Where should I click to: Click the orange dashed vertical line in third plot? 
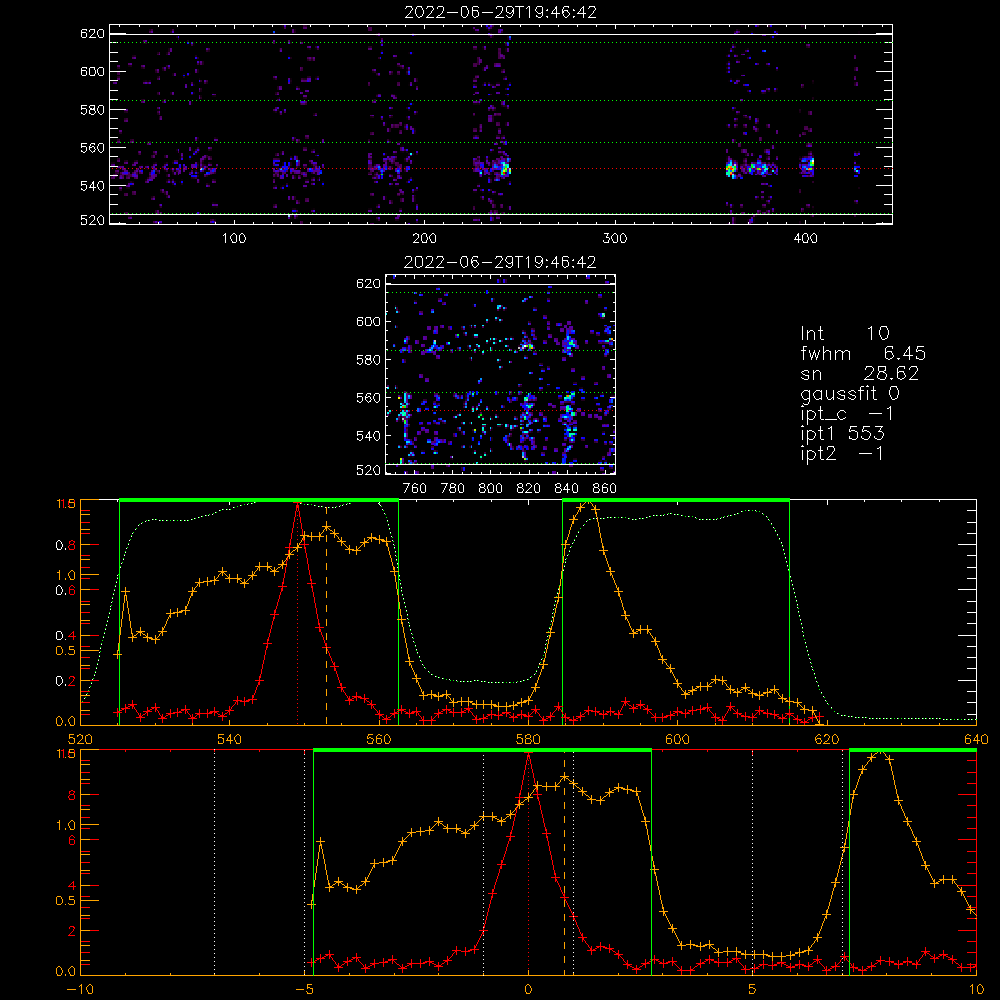click(327, 615)
